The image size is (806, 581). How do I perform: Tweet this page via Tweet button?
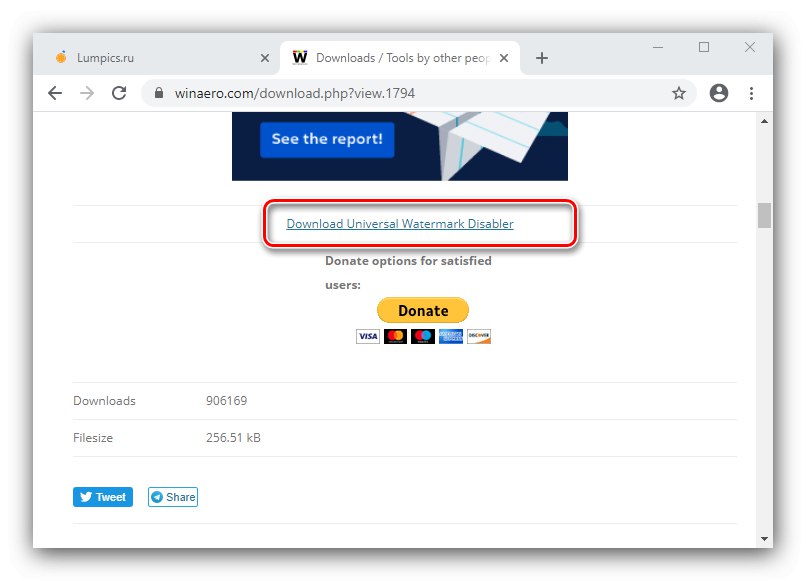103,497
